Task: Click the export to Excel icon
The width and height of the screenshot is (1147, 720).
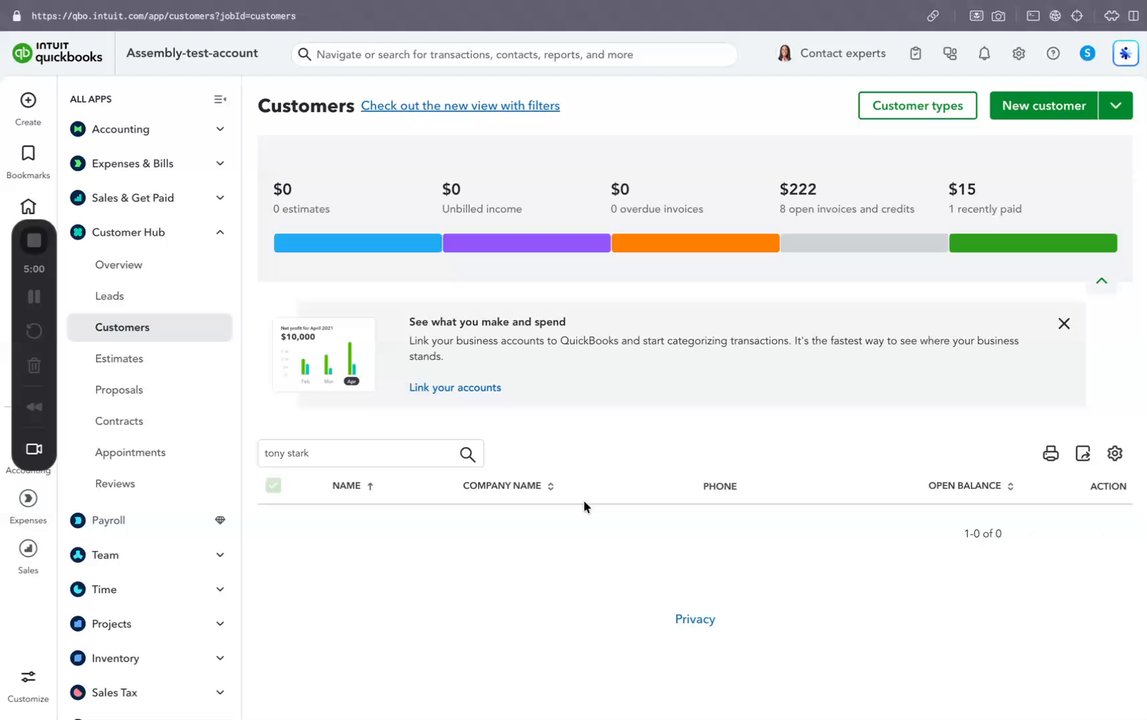Action: pos(1083,453)
